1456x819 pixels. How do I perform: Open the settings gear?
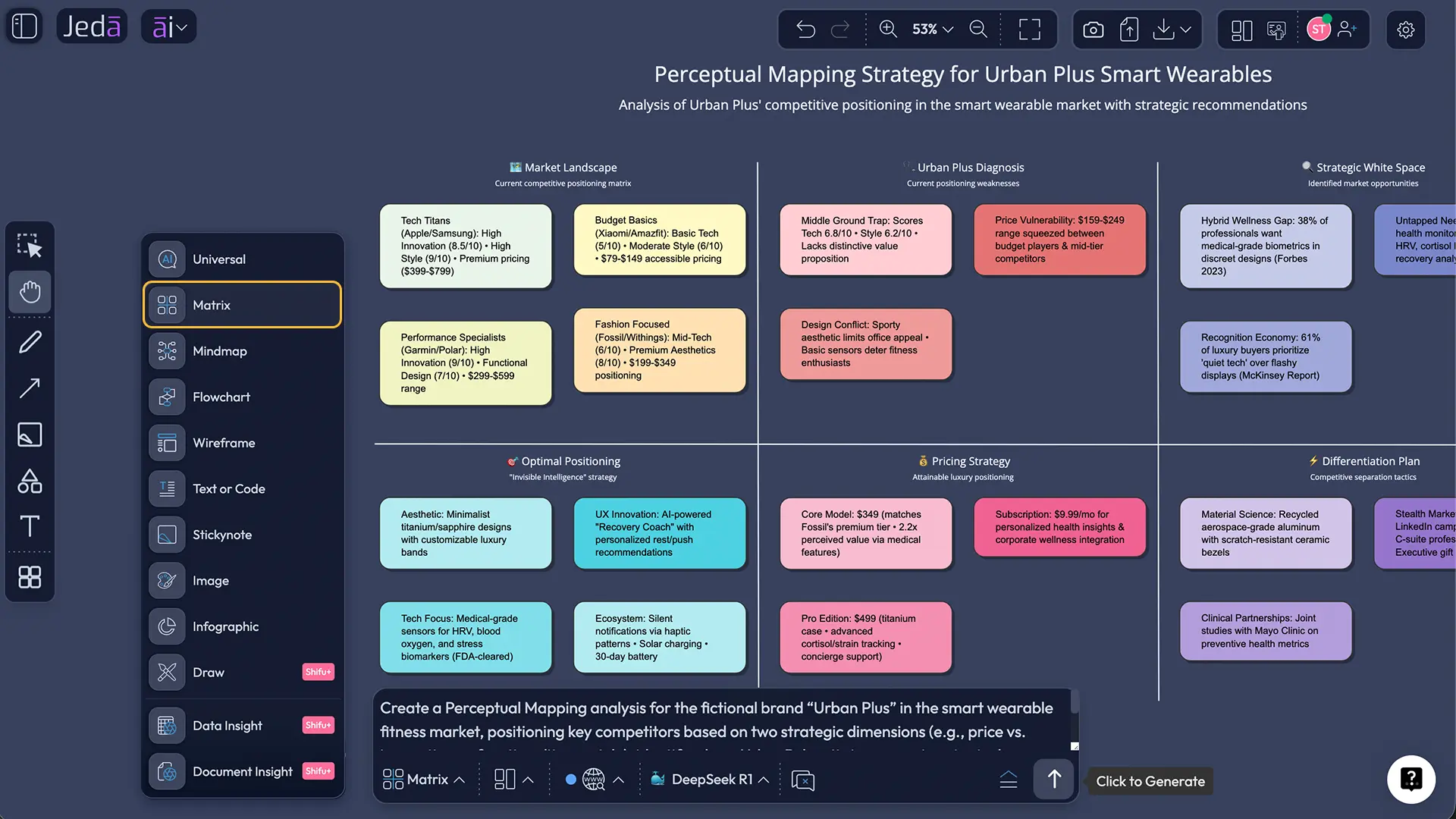pyautogui.click(x=1406, y=30)
